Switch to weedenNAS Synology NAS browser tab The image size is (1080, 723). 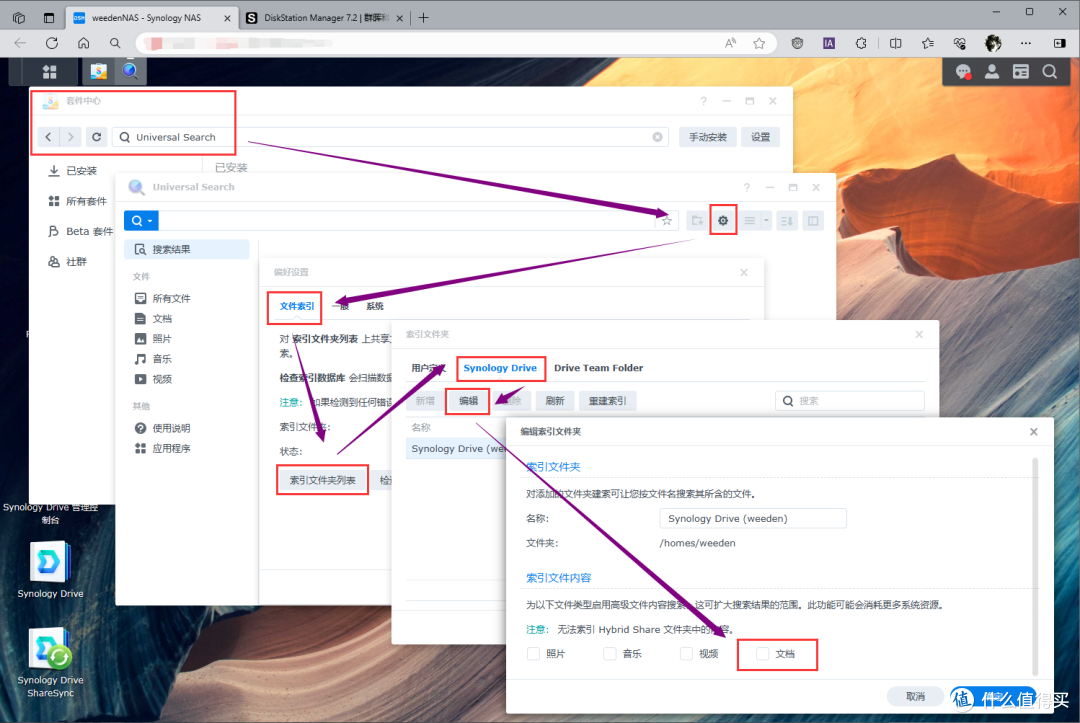tap(152, 18)
